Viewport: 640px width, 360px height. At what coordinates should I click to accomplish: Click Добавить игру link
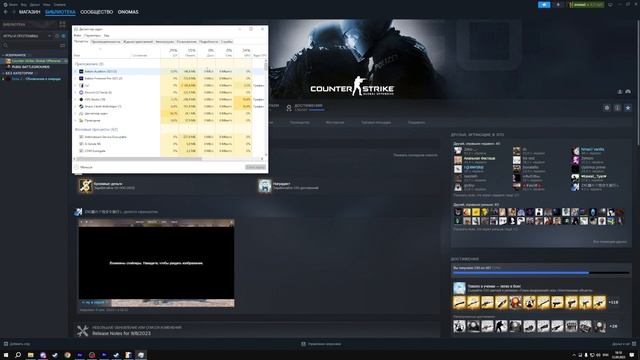coord(20,344)
